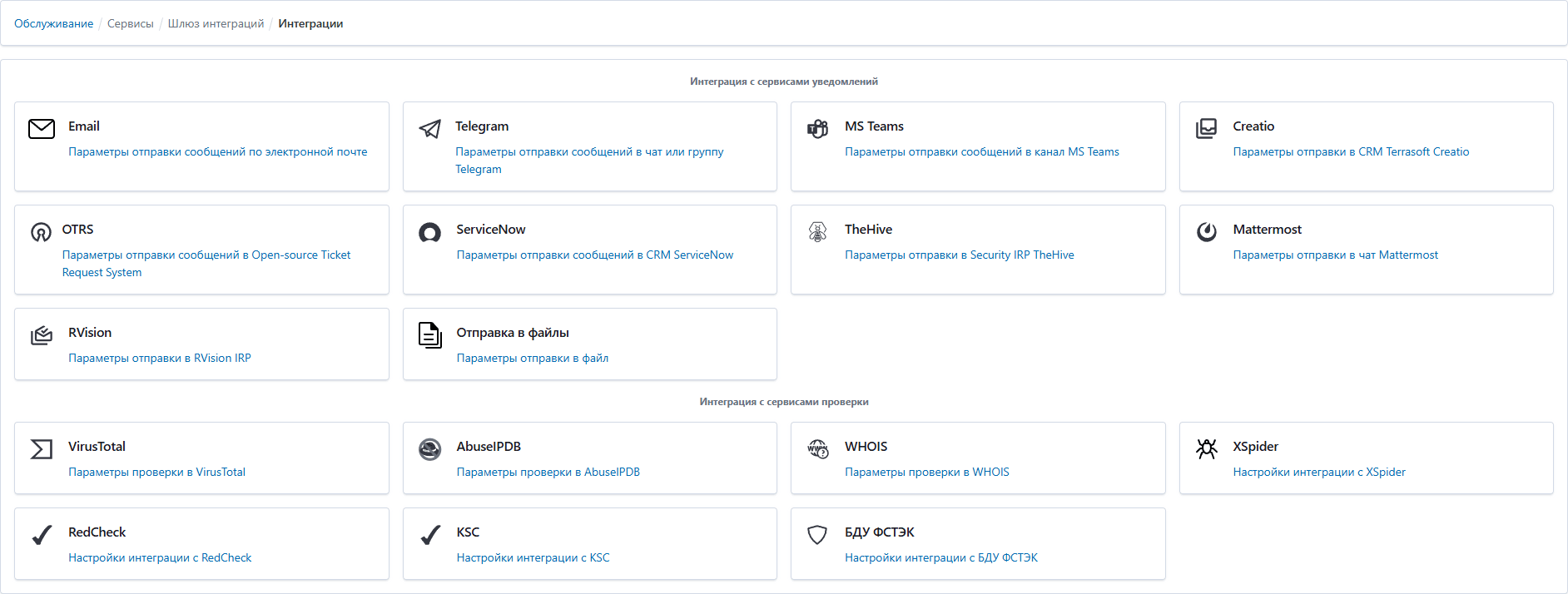Viewport: 1568px width, 594px height.
Task: Click the RedCheck card title
Action: [x=97, y=532]
